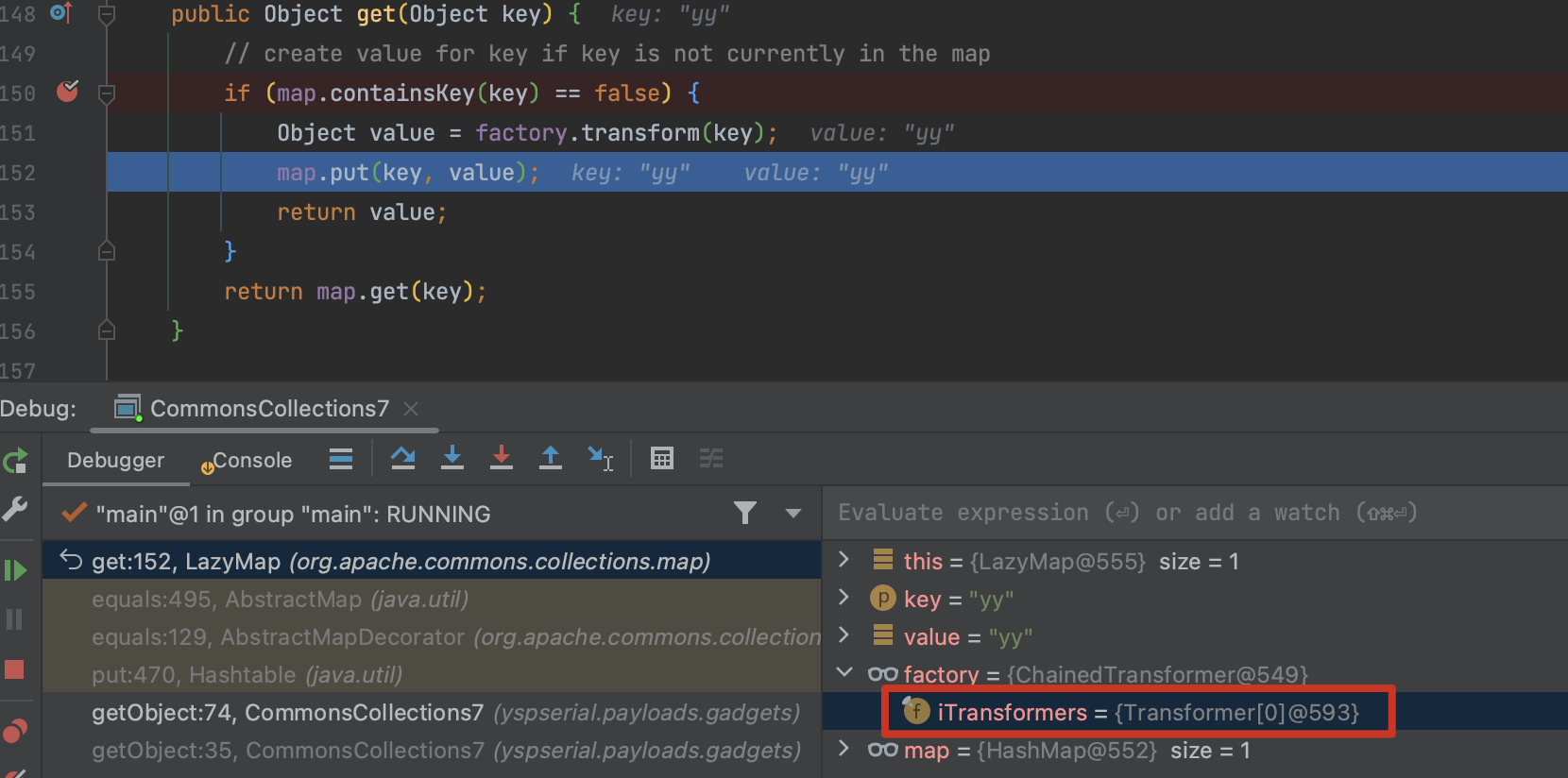
Task: Click the Step Out icon
Action: pos(551,458)
